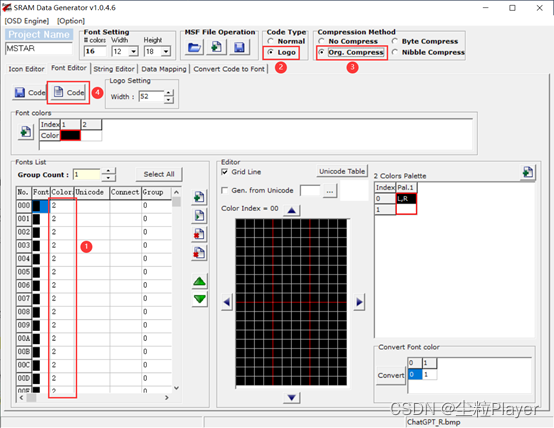This screenshot has height=428, width=554.
Task: Click the import MSF file icon
Action: 216,47
